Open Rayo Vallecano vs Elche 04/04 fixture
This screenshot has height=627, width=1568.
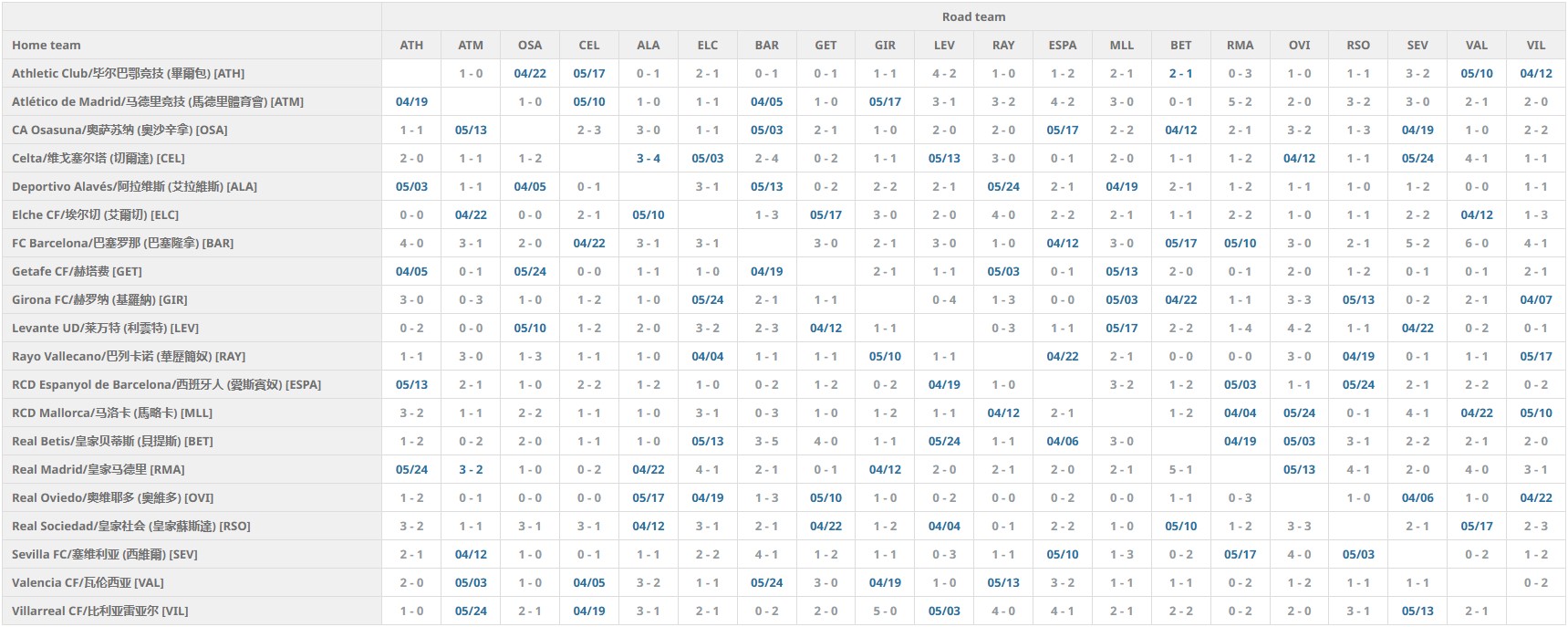[707, 356]
